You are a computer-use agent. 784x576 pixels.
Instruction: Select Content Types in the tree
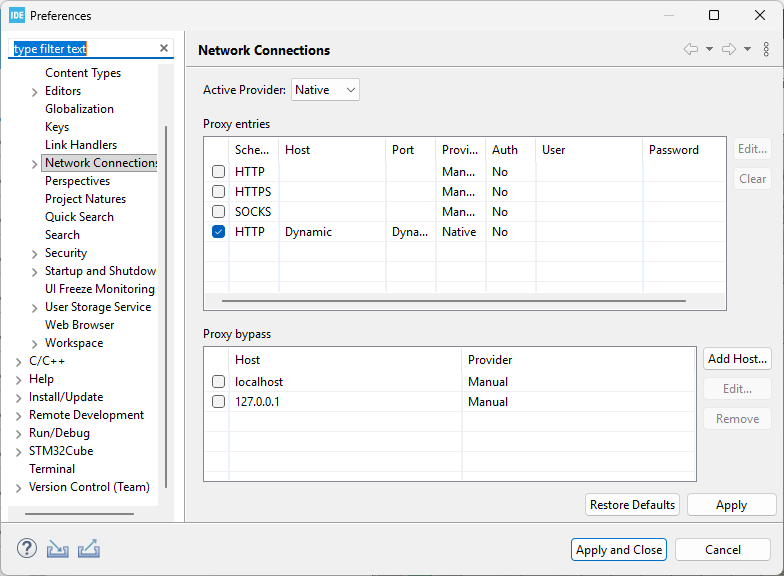pos(83,73)
